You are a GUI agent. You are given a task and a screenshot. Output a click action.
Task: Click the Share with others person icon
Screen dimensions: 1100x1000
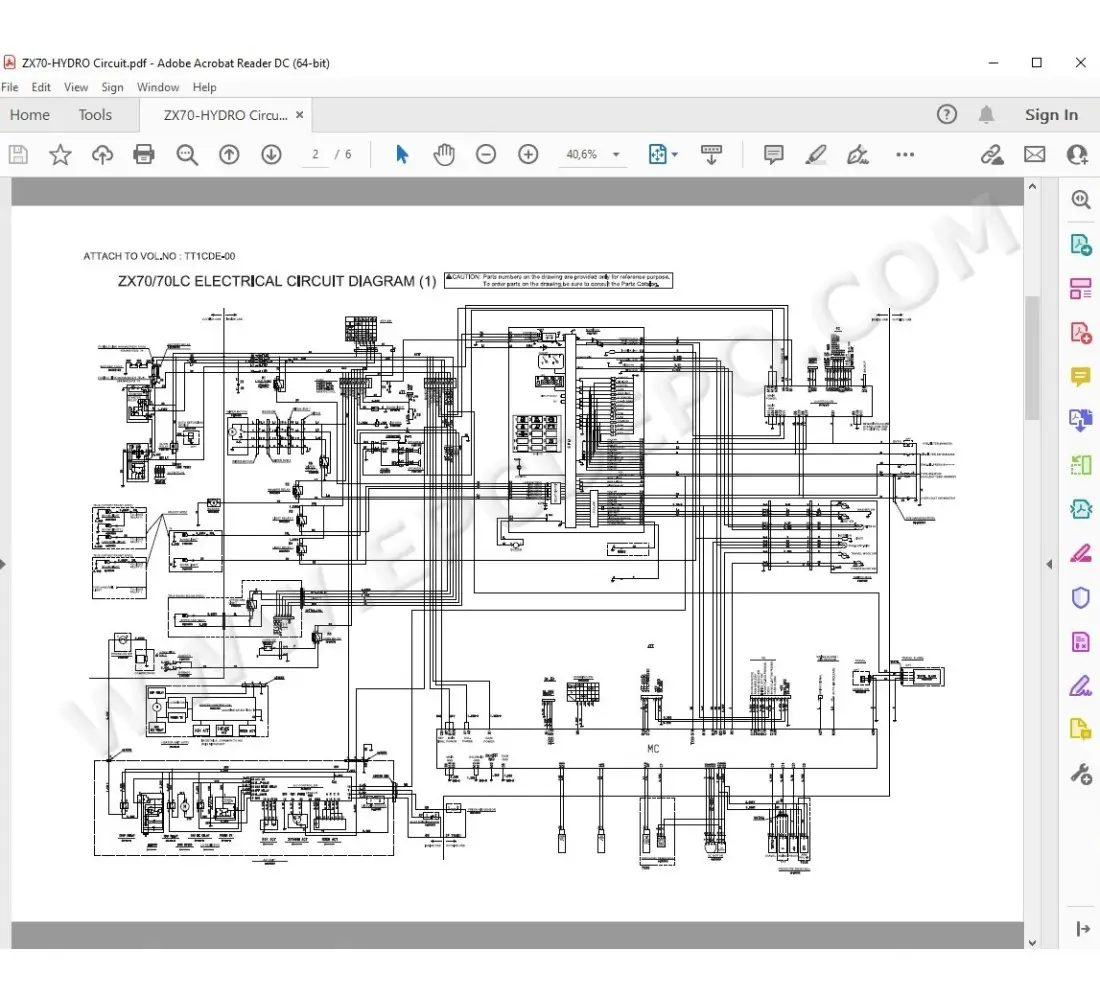pyautogui.click(x=1077, y=154)
